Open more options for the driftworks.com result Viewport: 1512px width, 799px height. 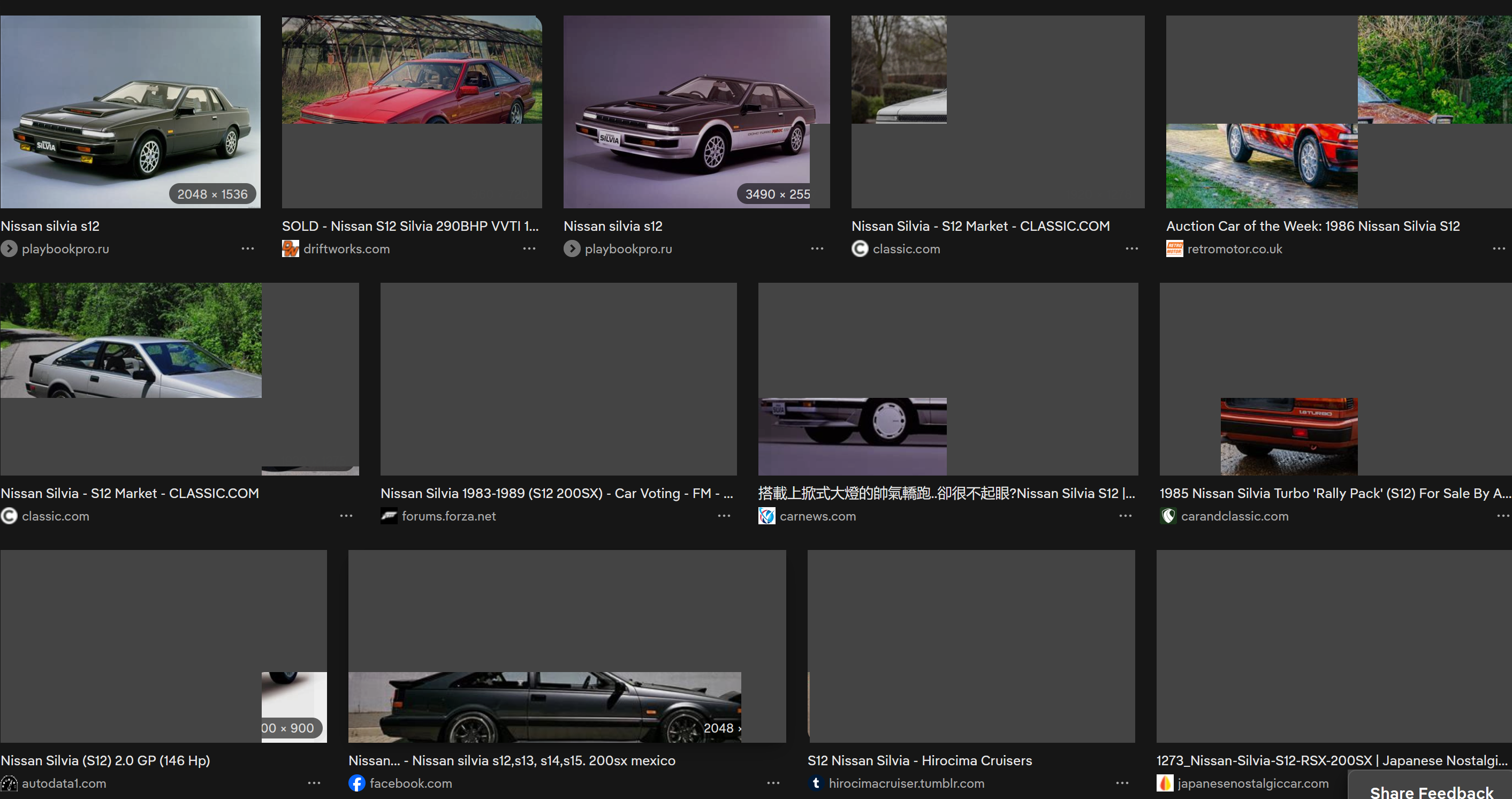click(x=529, y=248)
